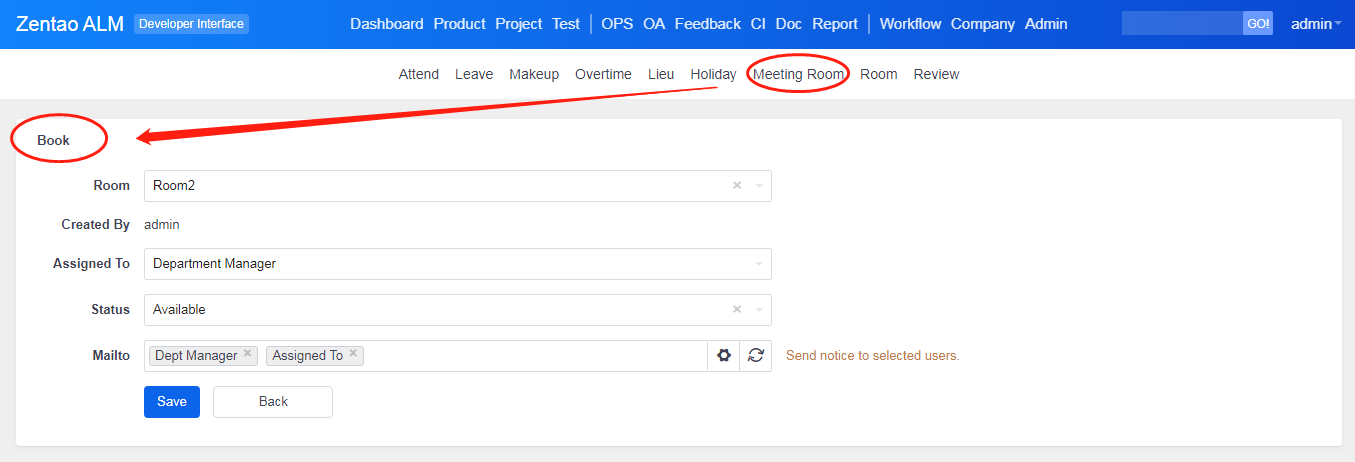Click the Back button

click(x=273, y=402)
